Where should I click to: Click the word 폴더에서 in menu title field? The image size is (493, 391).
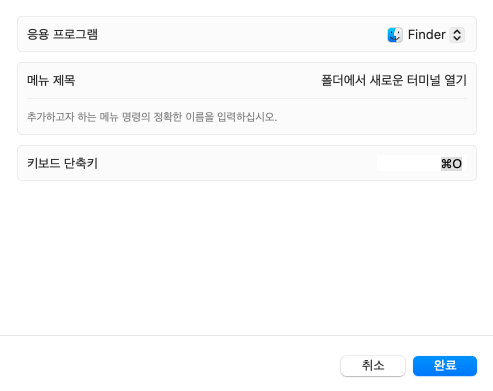tap(343, 80)
